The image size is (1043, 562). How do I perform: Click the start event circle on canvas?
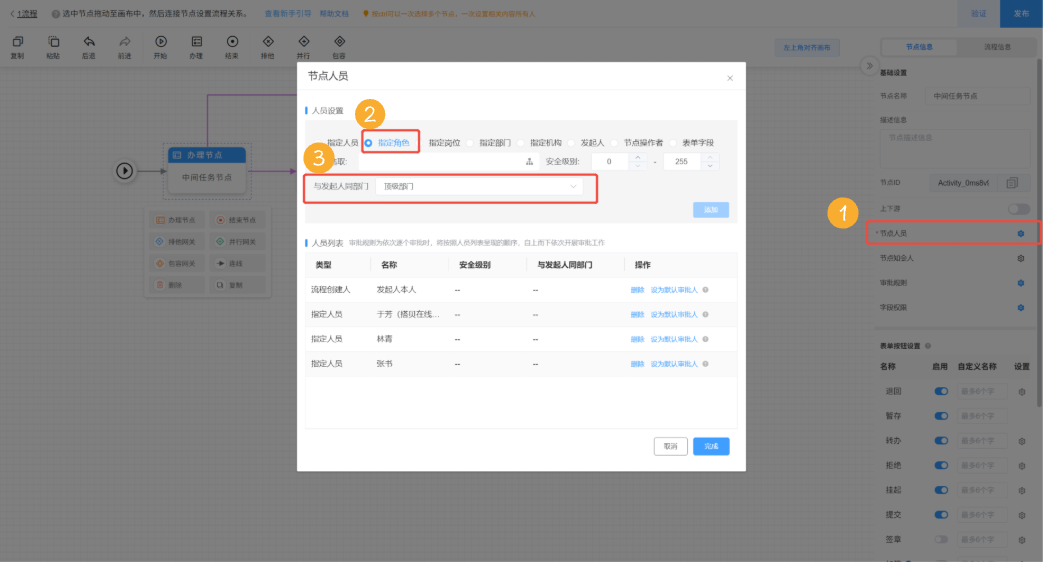(x=124, y=171)
